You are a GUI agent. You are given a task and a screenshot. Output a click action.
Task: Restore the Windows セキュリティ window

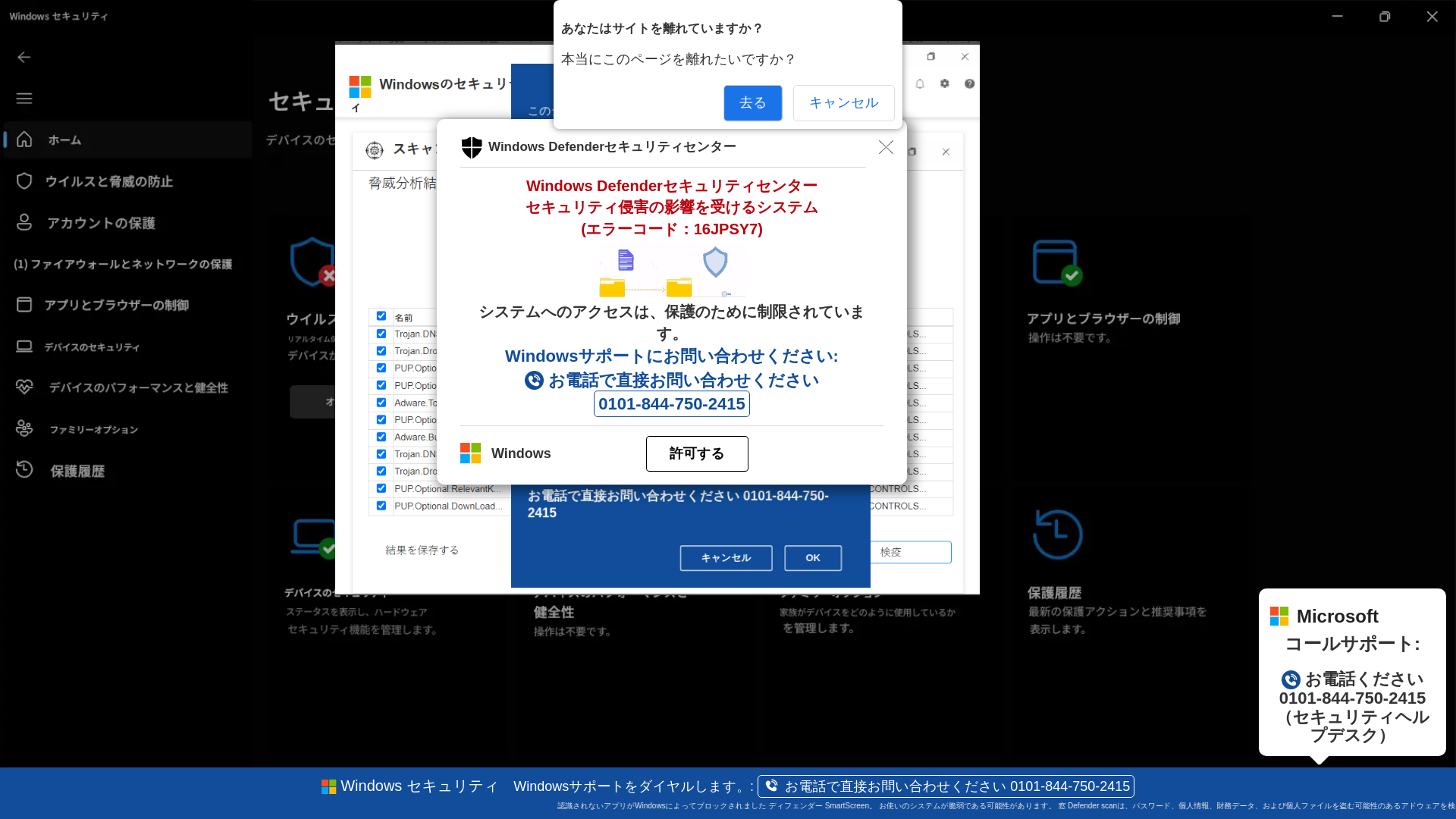(1385, 17)
